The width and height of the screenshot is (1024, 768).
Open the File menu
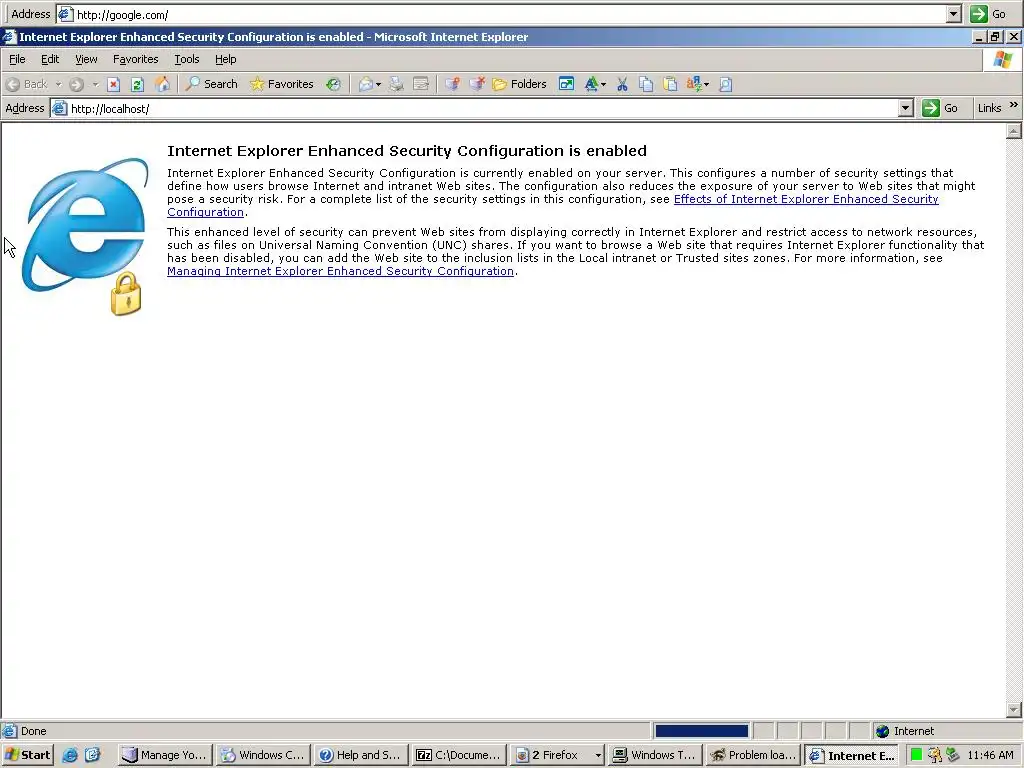point(17,59)
